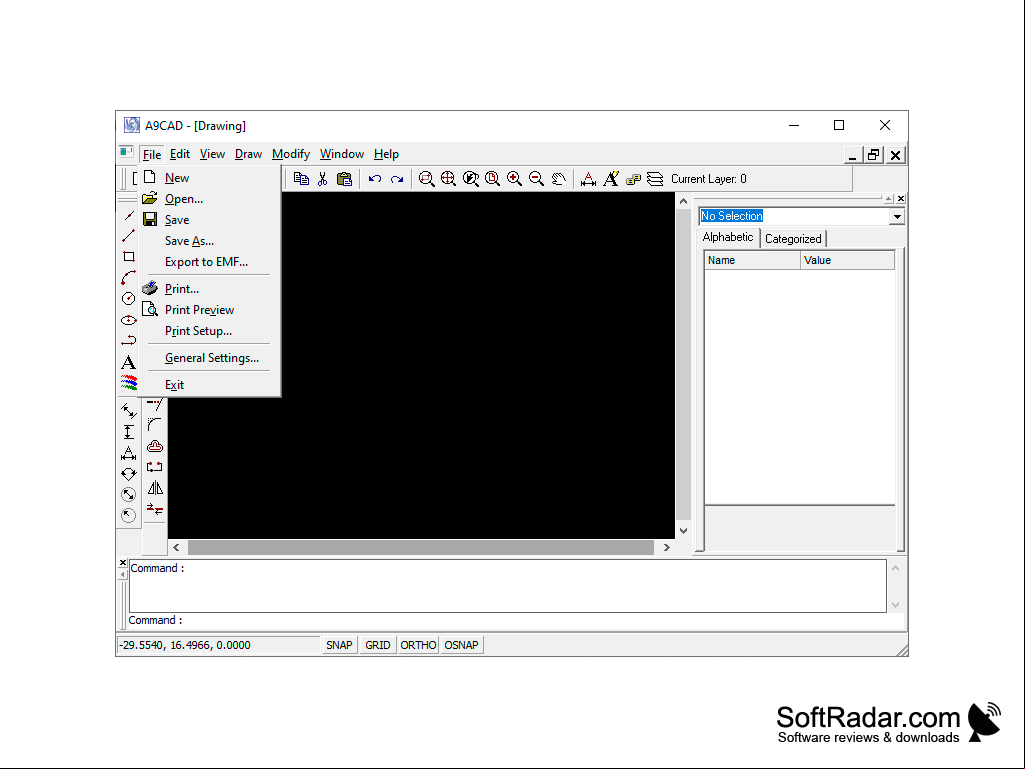Choose Save from the File menu
The height and width of the screenshot is (769, 1025).
pos(209,220)
